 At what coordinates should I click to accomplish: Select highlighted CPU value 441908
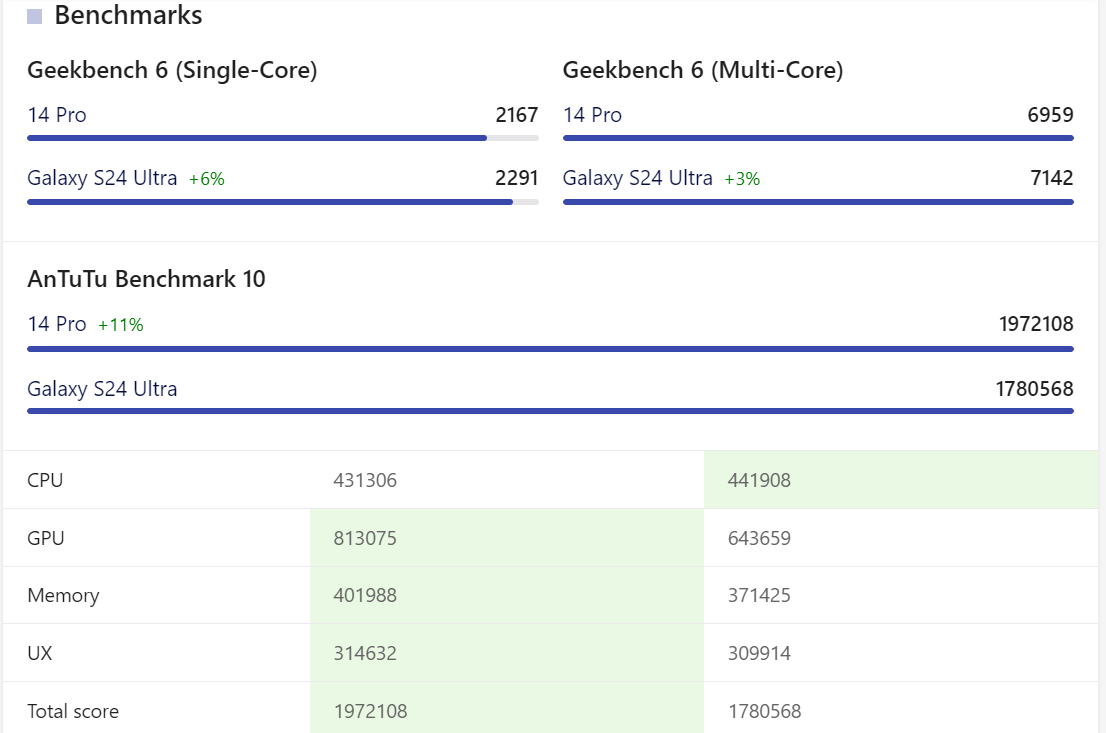[x=759, y=480]
